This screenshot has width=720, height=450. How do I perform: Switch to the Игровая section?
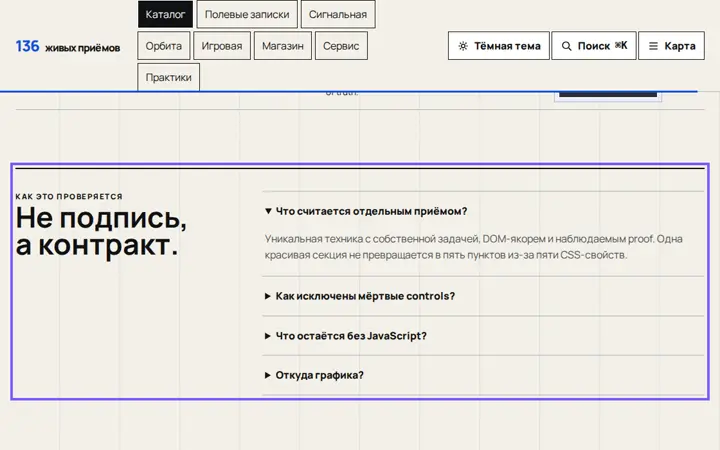222,46
